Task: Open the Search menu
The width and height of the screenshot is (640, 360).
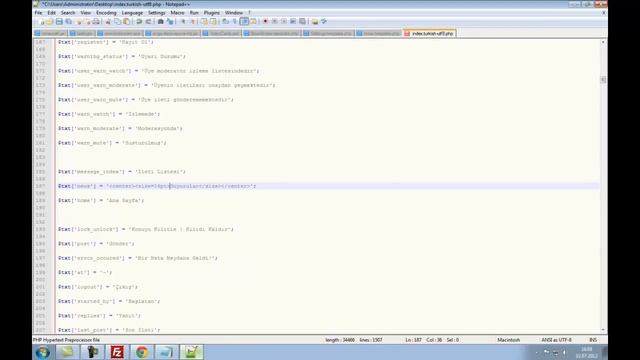Action: point(68,13)
